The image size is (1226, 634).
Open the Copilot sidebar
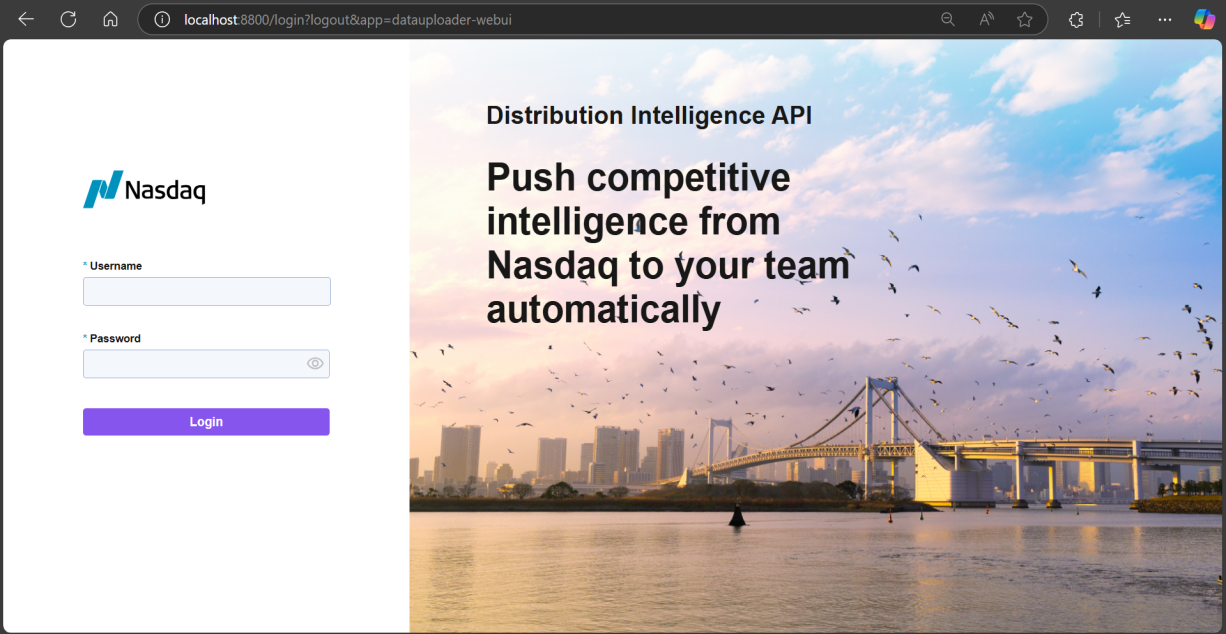click(x=1204, y=19)
